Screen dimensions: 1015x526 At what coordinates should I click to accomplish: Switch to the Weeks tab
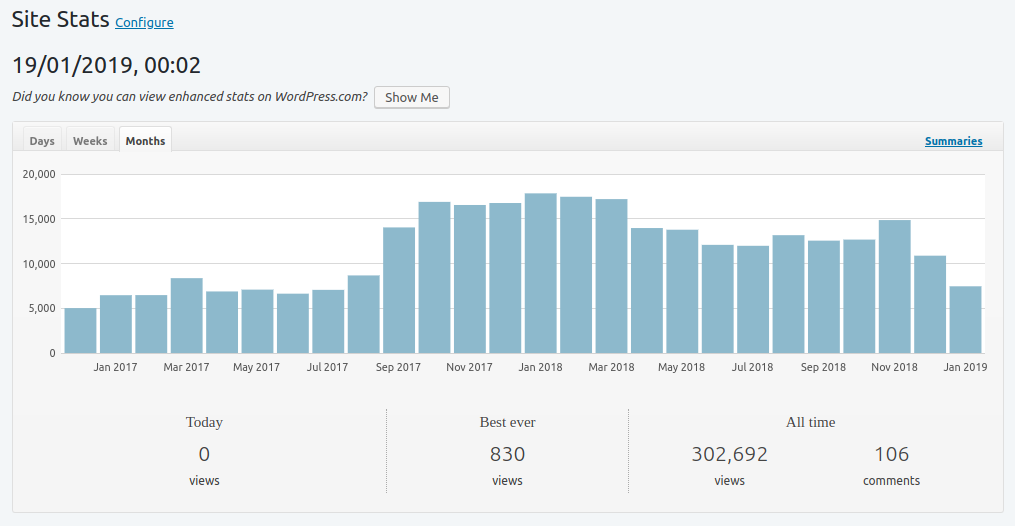(x=90, y=141)
